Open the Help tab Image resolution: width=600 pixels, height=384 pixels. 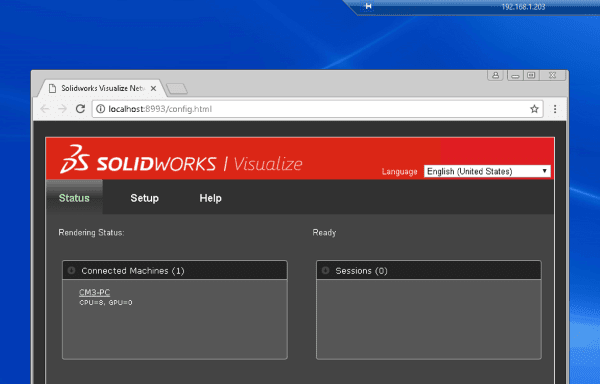[x=210, y=198]
